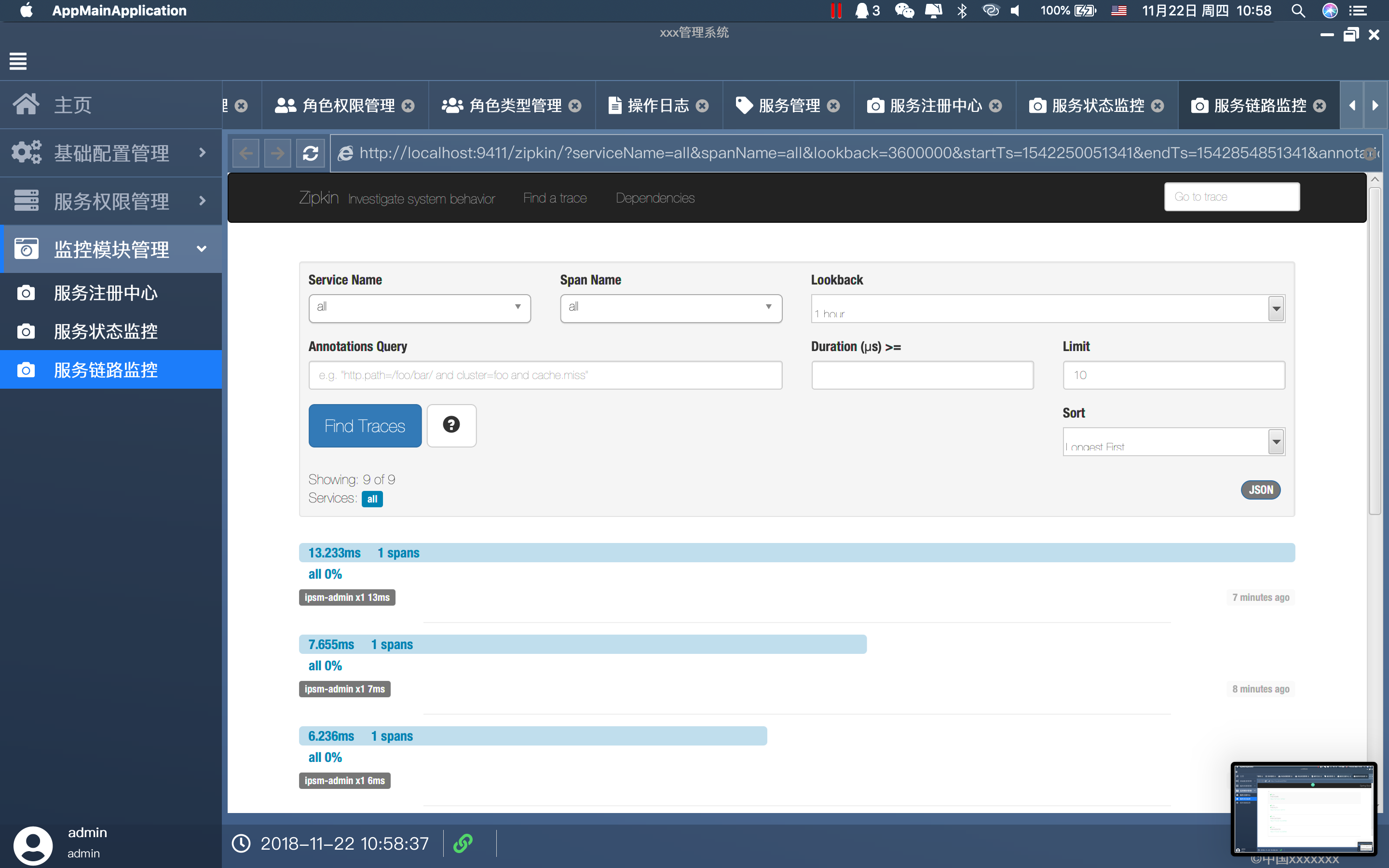Click the browser refresh icon
This screenshot has width=1389, height=868.
coord(311,153)
